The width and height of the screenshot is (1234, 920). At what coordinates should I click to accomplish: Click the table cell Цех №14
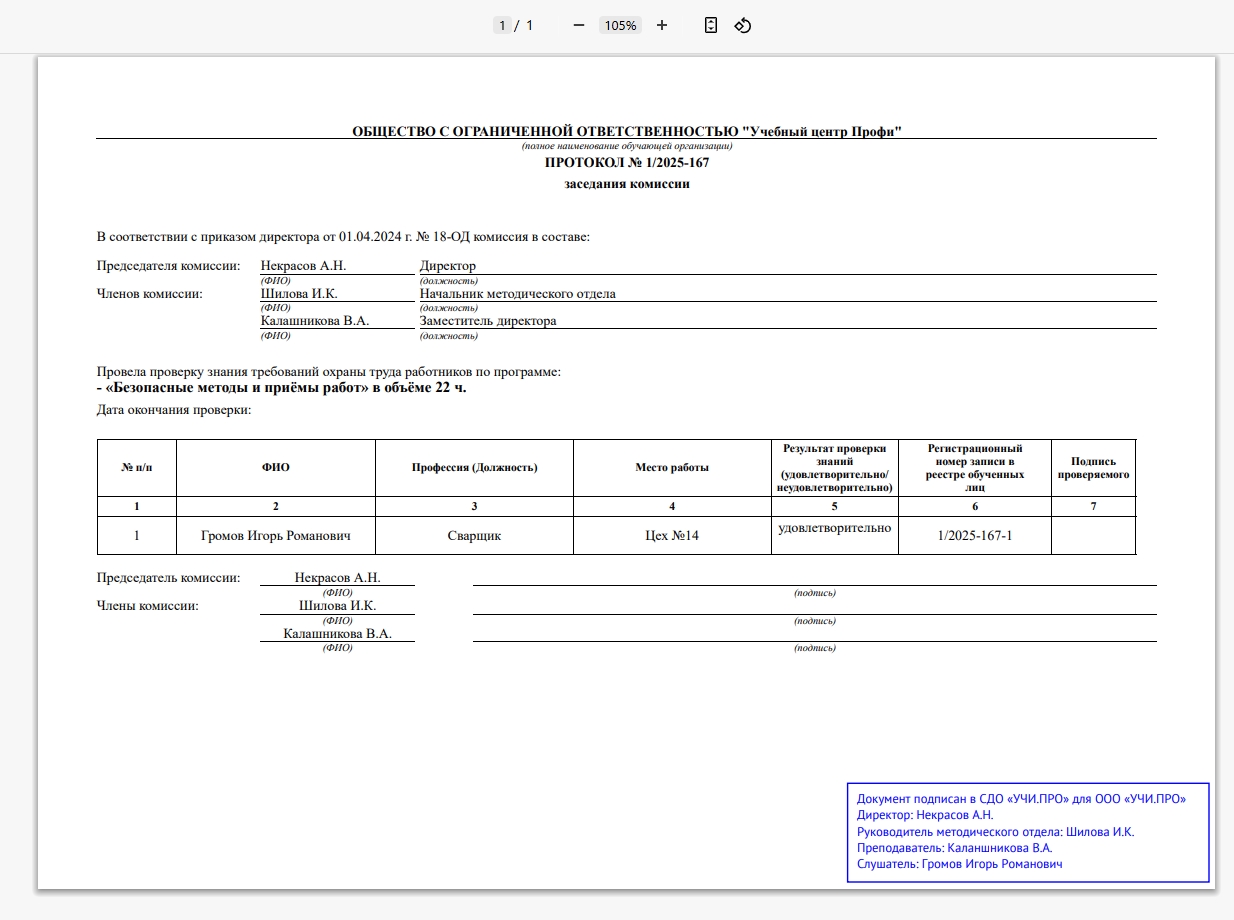tap(672, 536)
